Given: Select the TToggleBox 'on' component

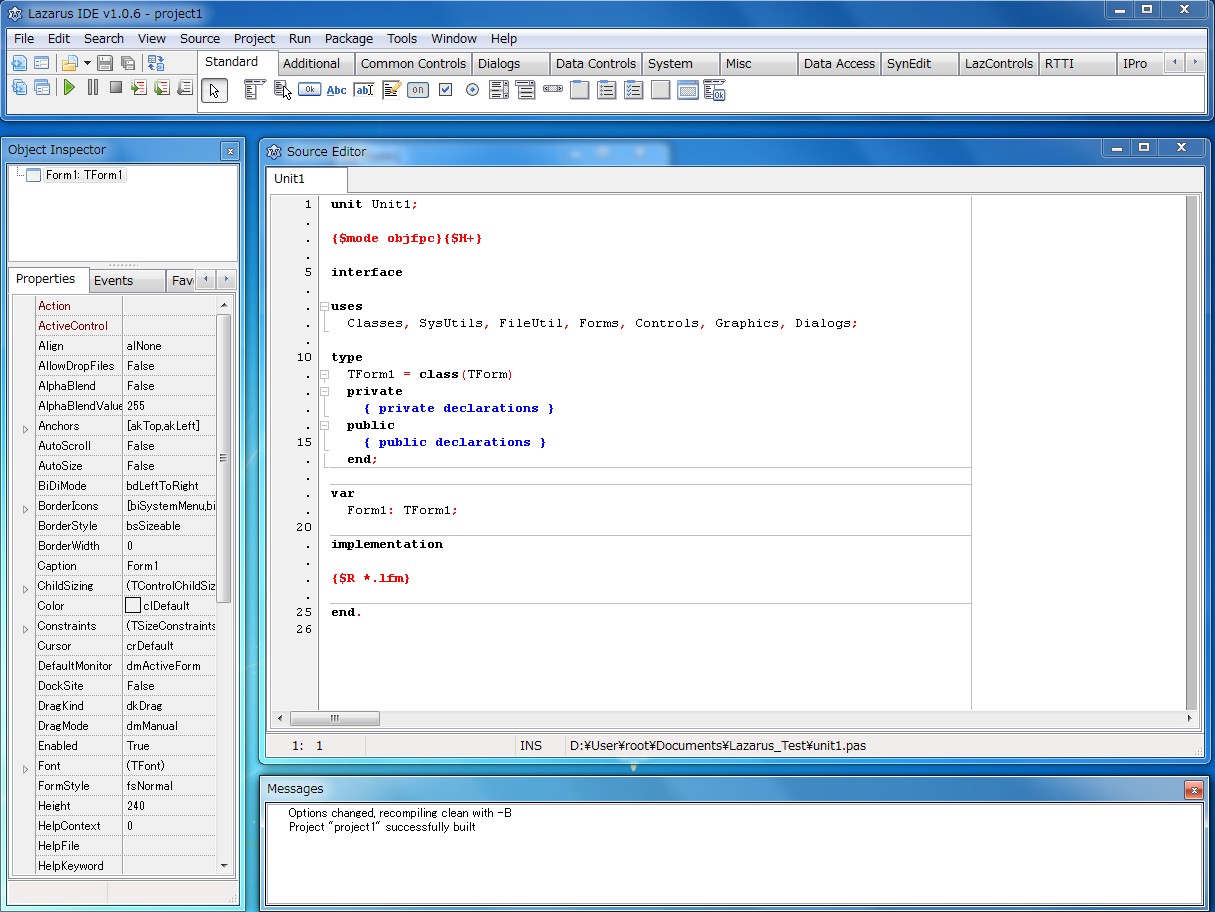Looking at the screenshot, I should (x=418, y=90).
